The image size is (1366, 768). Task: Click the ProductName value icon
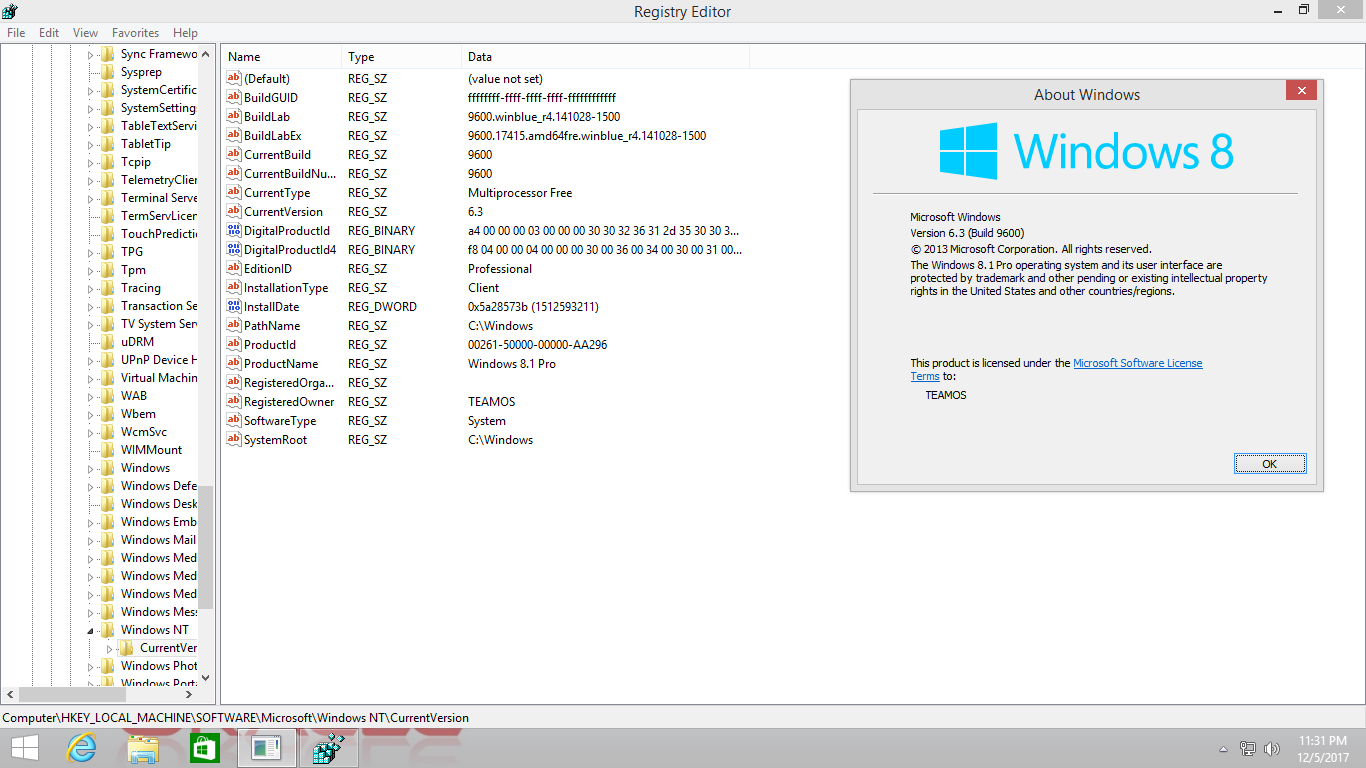234,364
